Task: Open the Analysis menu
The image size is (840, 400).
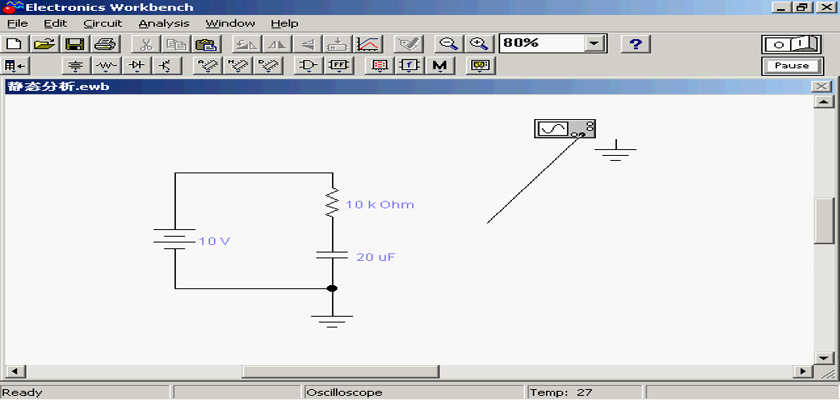Action: [x=164, y=24]
